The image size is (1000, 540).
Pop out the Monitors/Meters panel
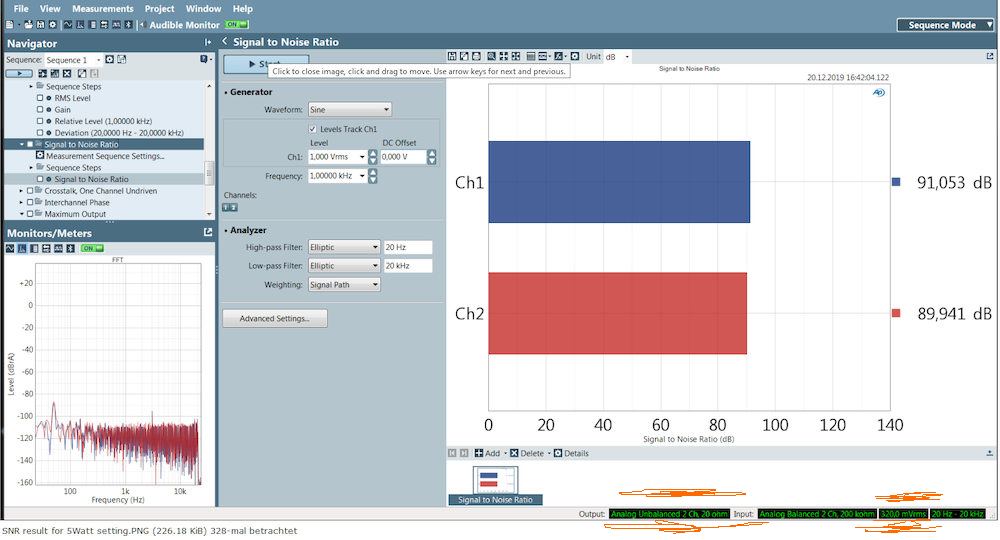coord(208,233)
